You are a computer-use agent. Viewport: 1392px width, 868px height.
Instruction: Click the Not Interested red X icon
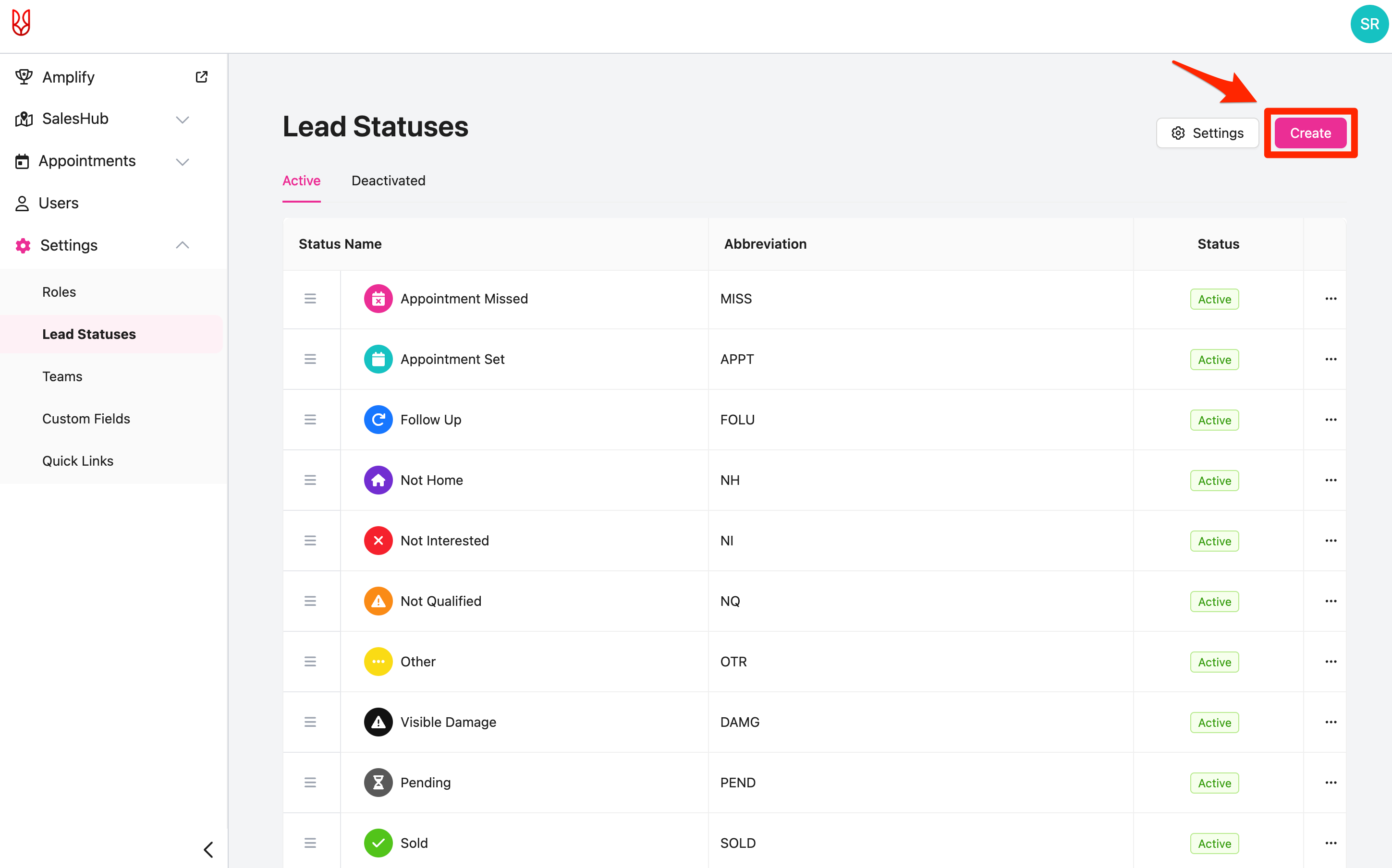(x=378, y=541)
